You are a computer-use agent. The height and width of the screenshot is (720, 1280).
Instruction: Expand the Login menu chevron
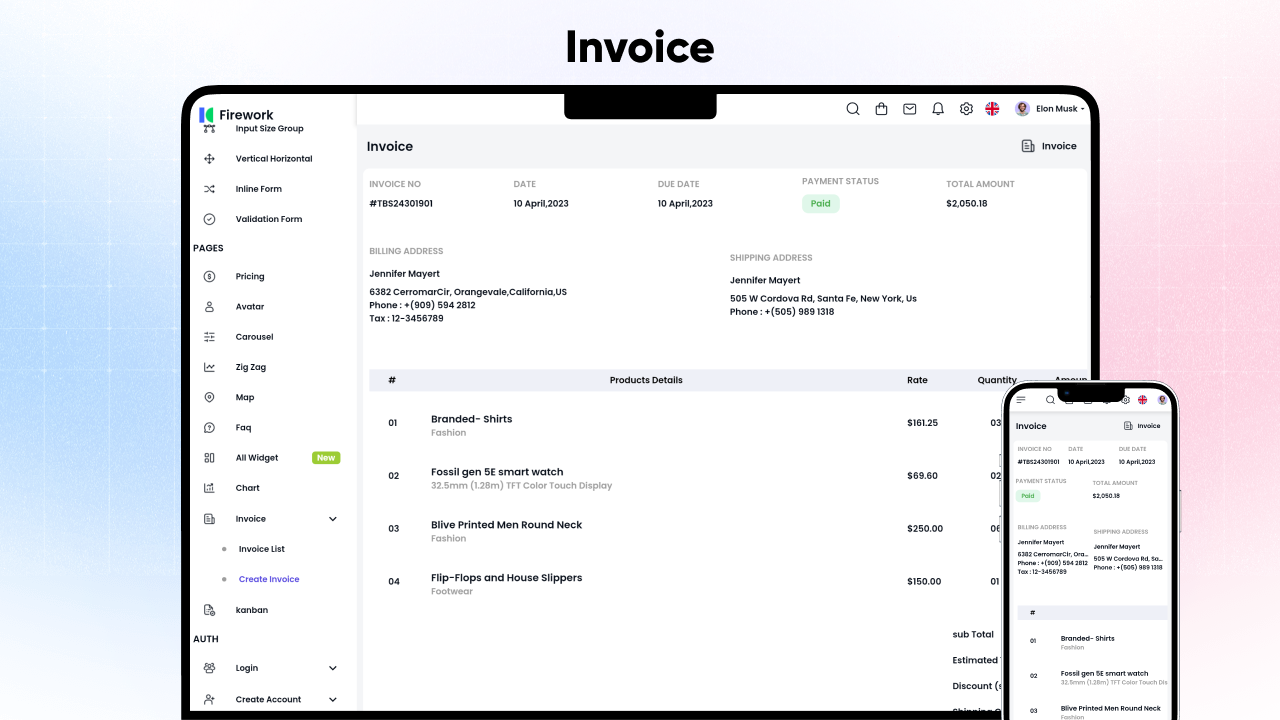point(333,668)
